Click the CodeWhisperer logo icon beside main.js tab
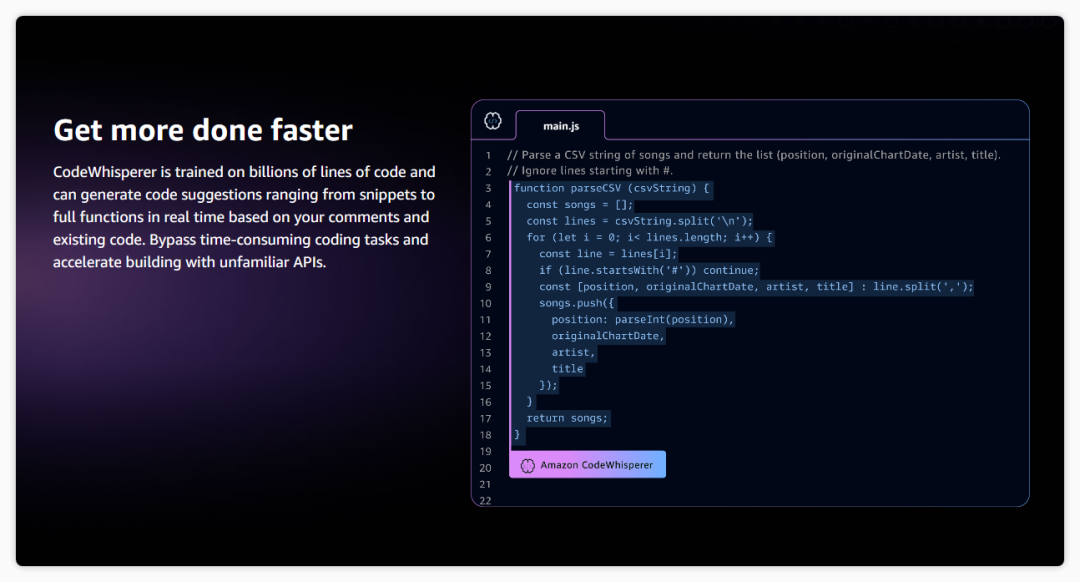1080x582 pixels. pos(492,121)
